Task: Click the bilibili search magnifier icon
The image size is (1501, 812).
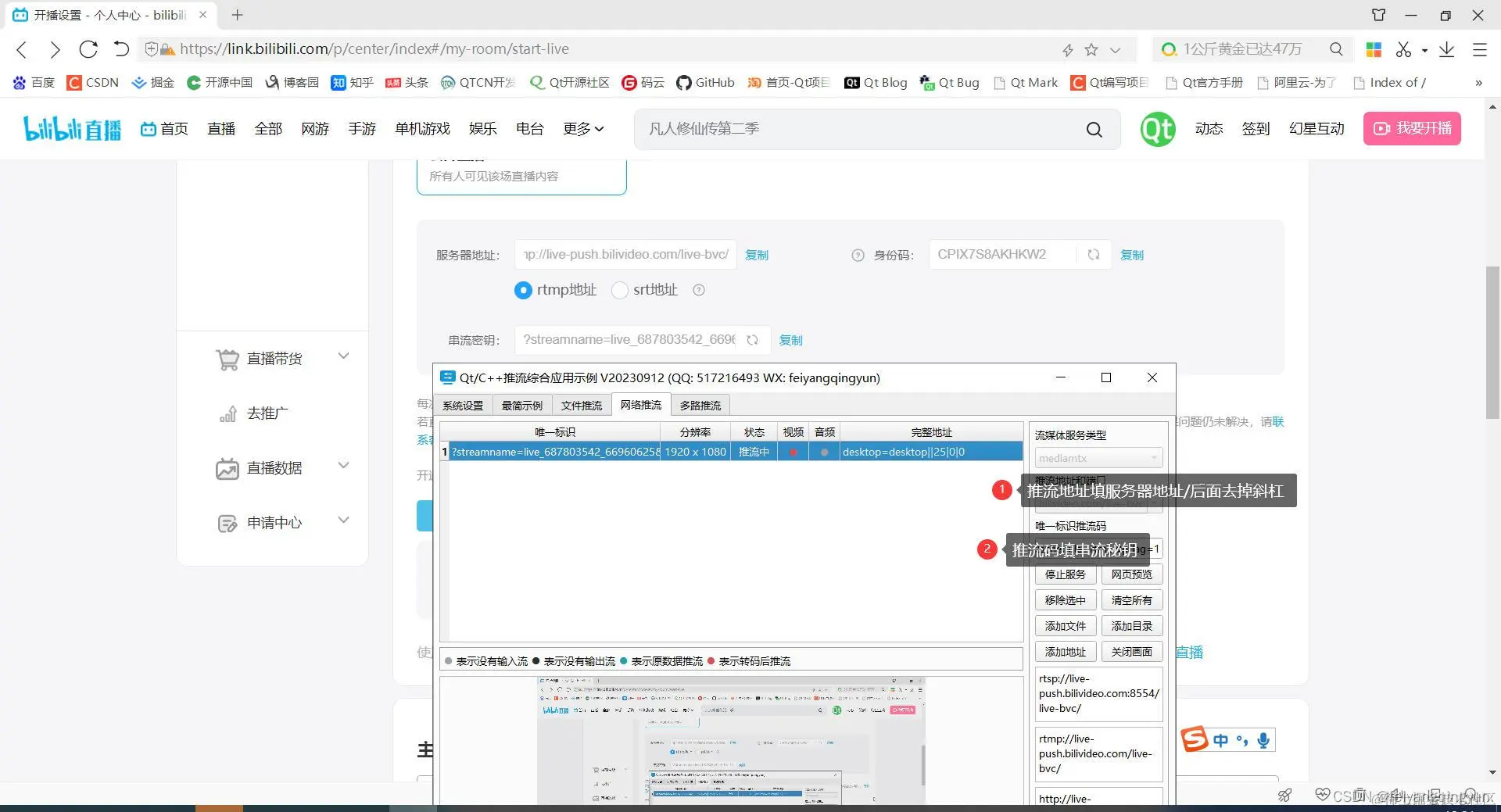Action: (1094, 130)
